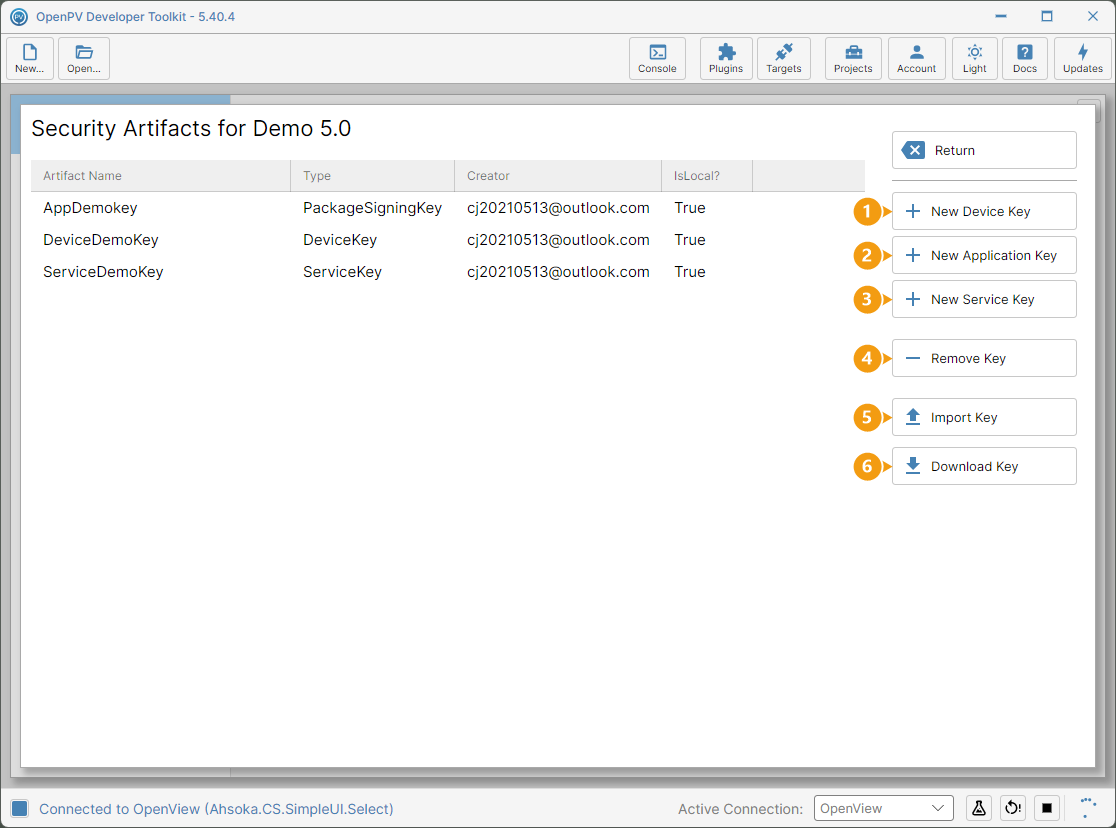1116x828 pixels.
Task: Open the Console panel
Action: [x=657, y=58]
